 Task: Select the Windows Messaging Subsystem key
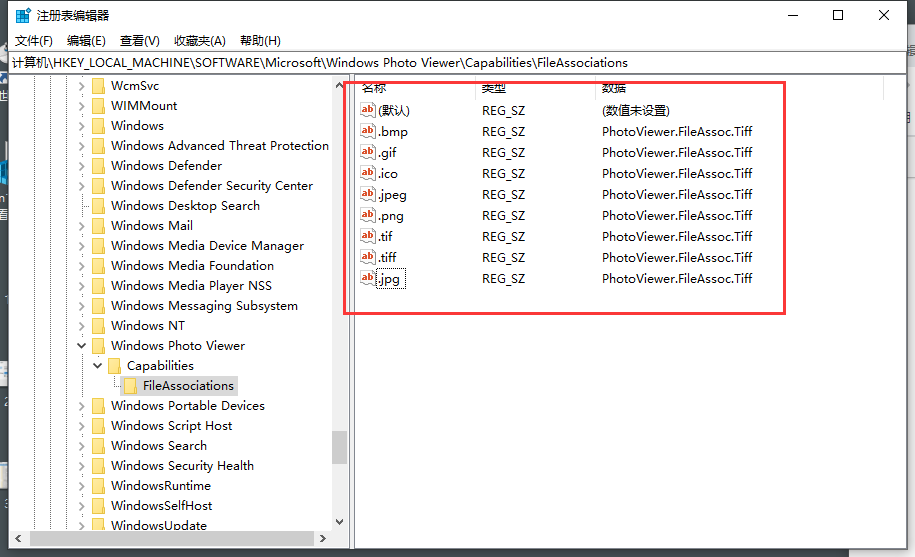[204, 306]
